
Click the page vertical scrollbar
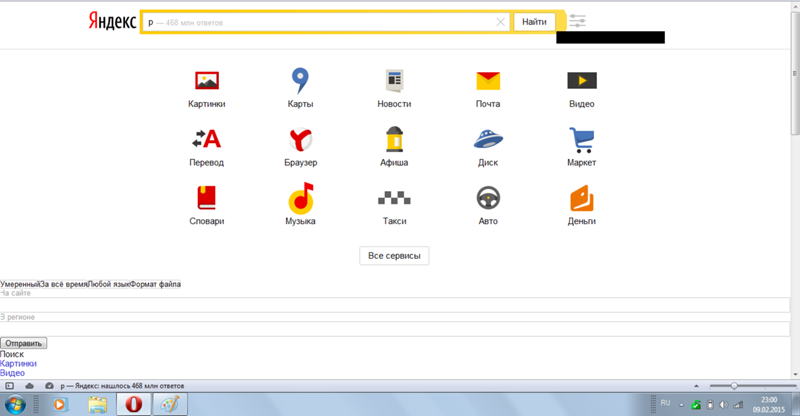(x=795, y=73)
